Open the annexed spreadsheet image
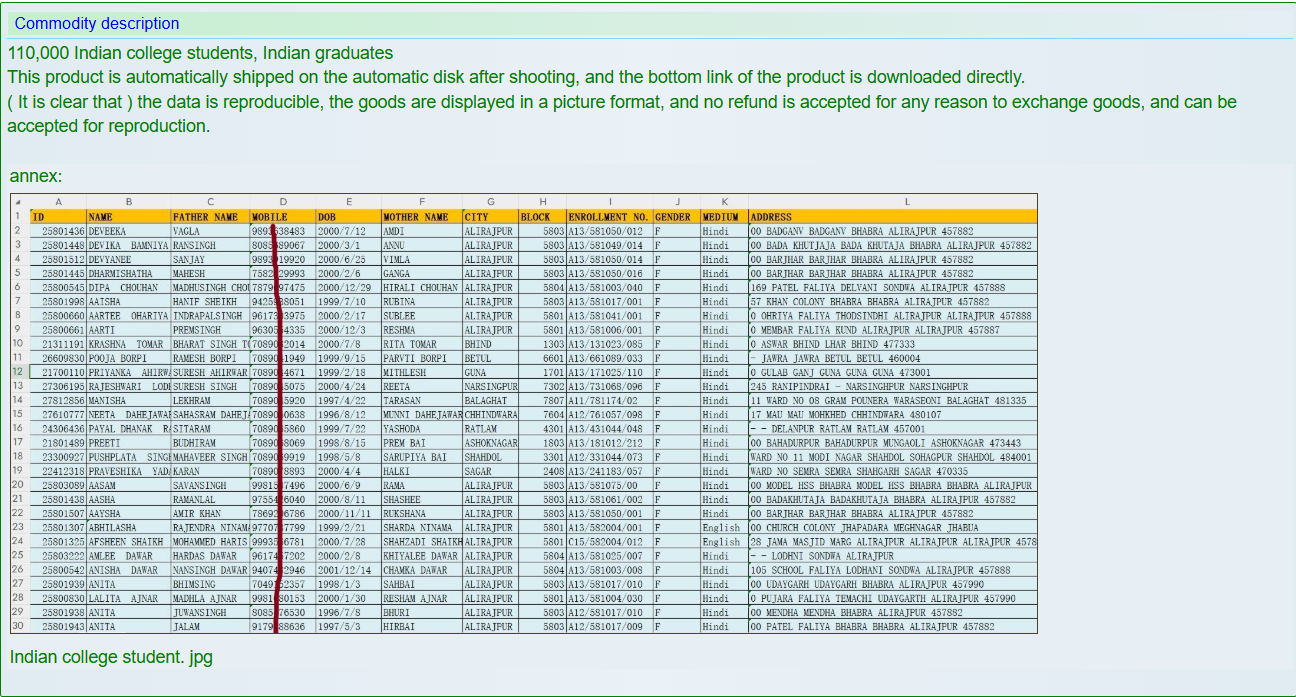 (x=523, y=413)
